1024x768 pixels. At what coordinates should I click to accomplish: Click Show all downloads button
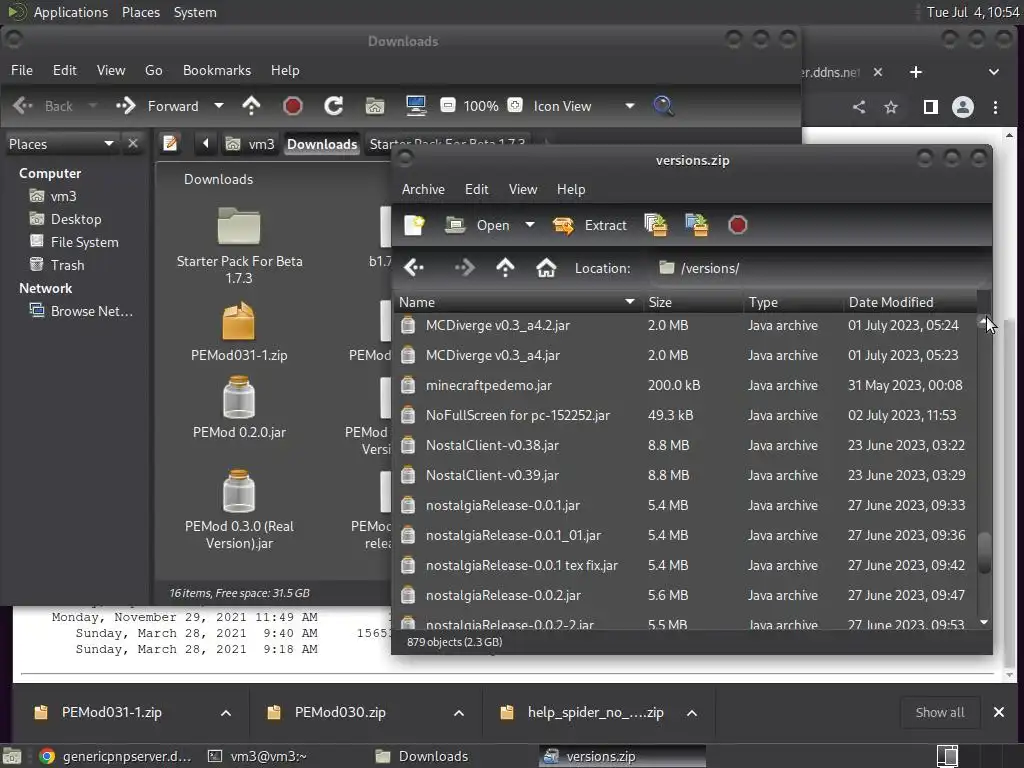tap(940, 712)
